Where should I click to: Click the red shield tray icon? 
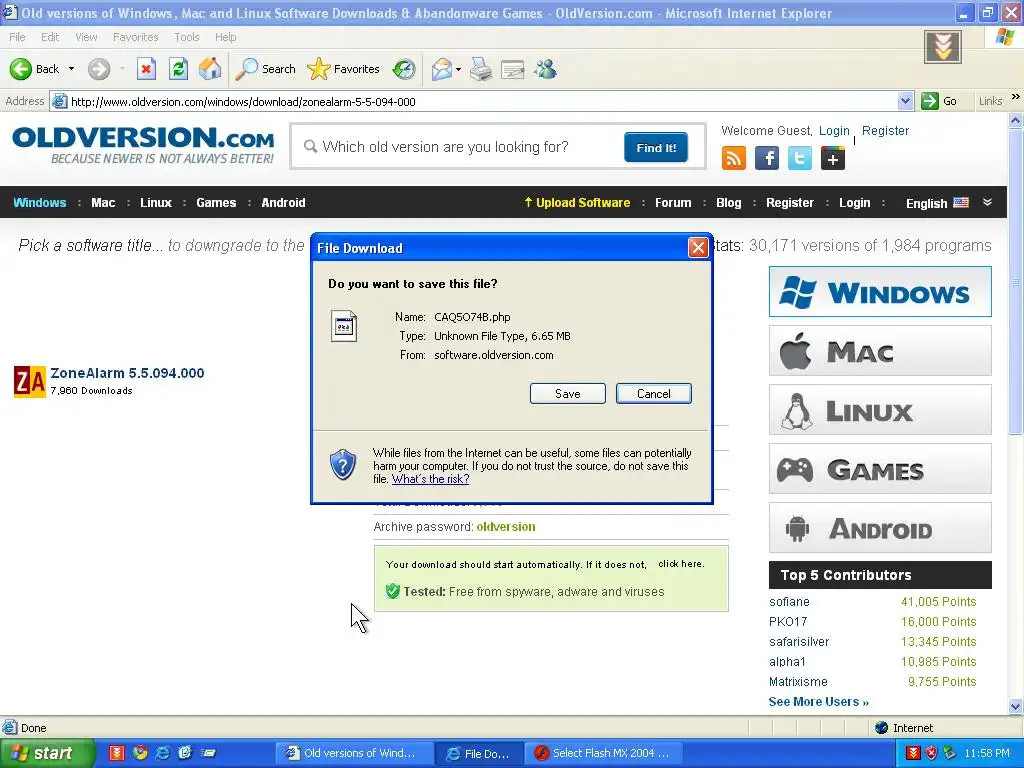coord(931,753)
